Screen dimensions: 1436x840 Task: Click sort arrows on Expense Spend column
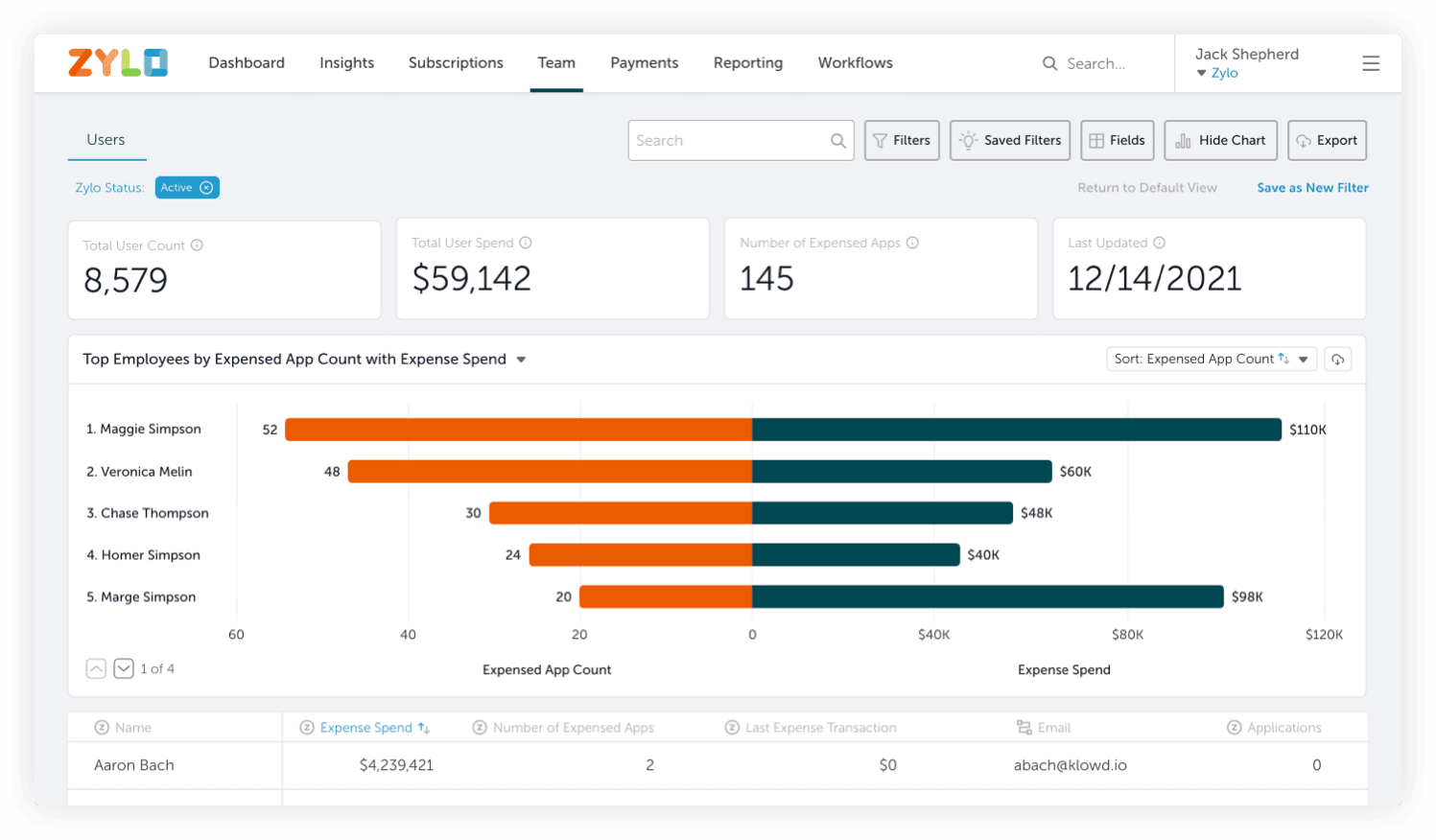(x=423, y=728)
